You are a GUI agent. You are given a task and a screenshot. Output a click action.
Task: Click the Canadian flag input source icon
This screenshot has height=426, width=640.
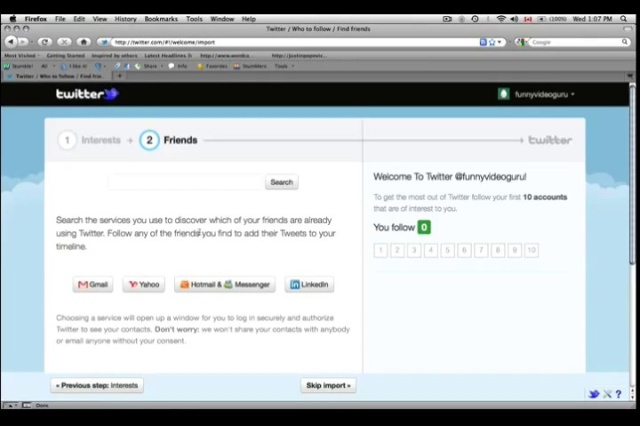[528, 19]
